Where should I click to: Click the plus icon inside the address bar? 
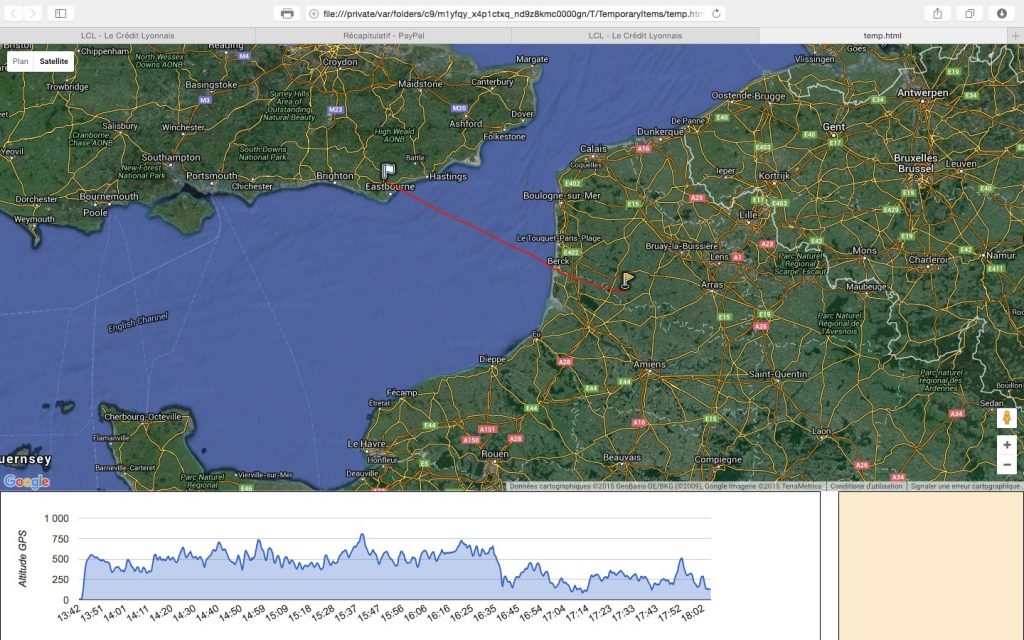point(314,14)
